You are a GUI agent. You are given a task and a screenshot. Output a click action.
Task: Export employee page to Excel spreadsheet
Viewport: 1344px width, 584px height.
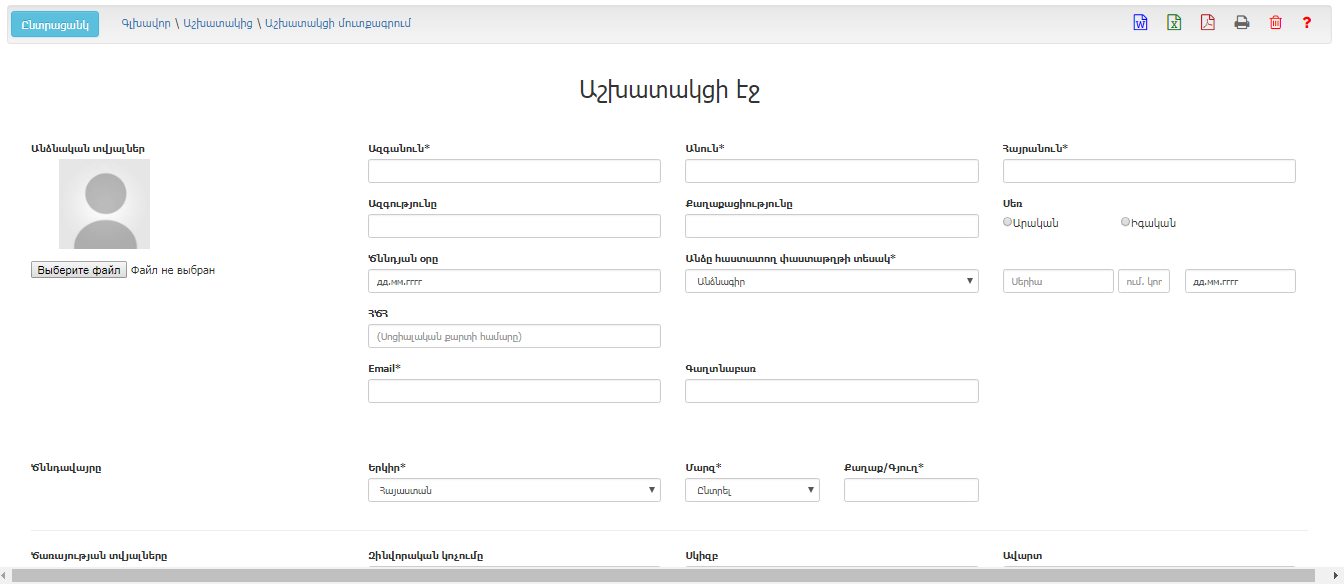tap(1174, 23)
